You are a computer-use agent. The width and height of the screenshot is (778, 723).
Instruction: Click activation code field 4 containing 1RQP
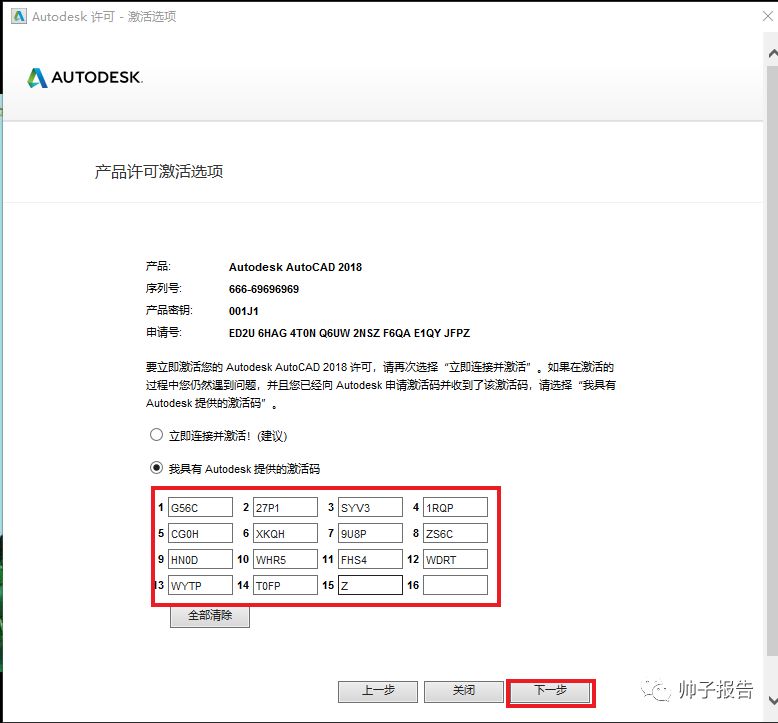(x=455, y=508)
